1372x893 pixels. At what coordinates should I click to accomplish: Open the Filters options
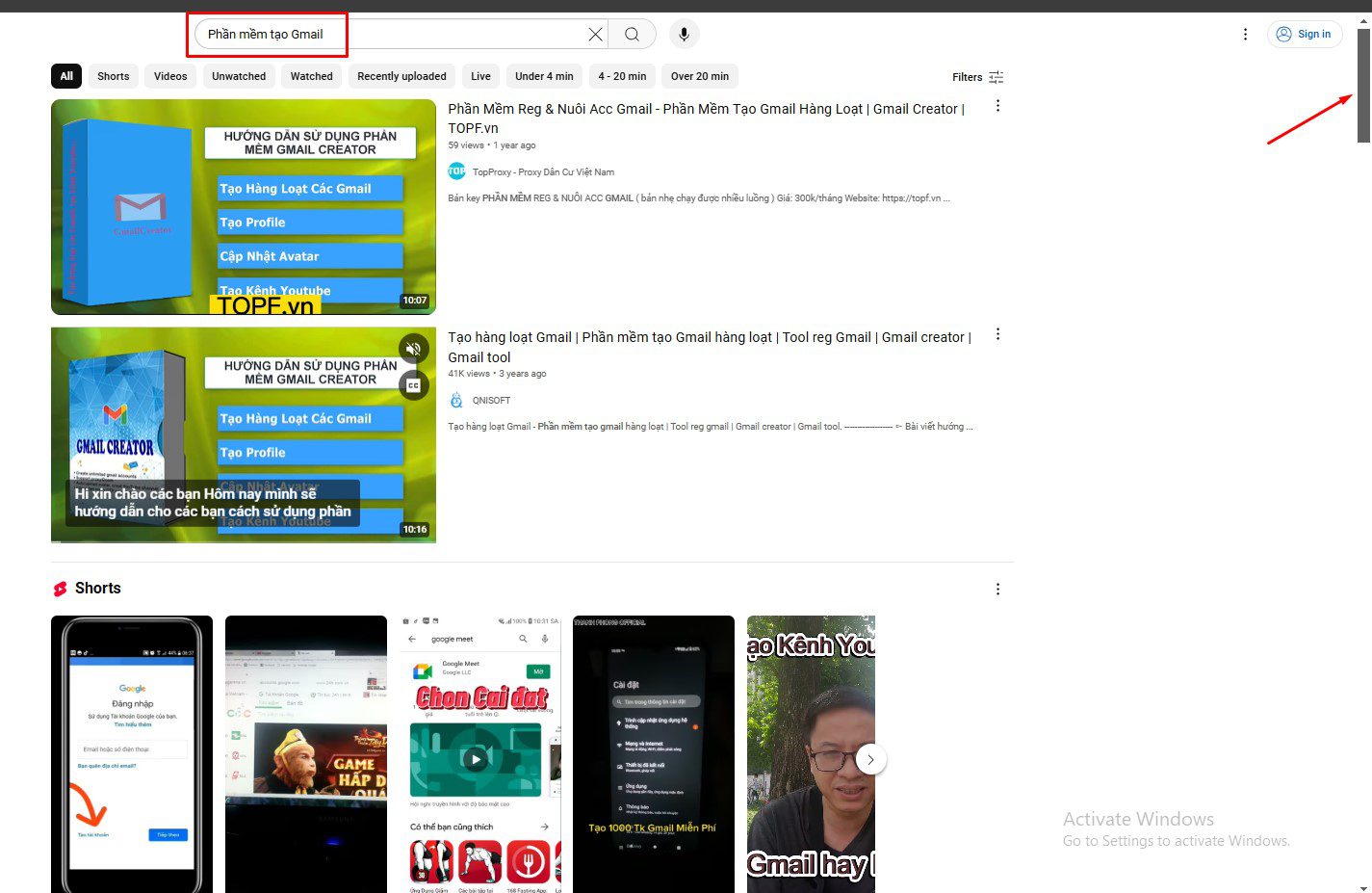977,77
